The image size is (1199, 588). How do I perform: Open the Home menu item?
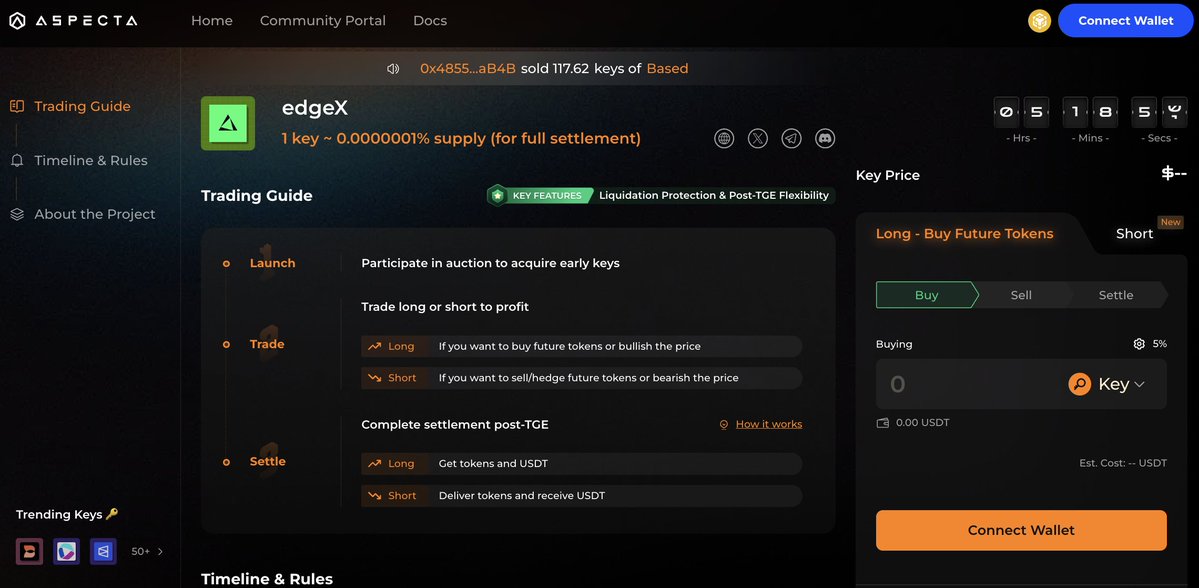[x=212, y=21]
